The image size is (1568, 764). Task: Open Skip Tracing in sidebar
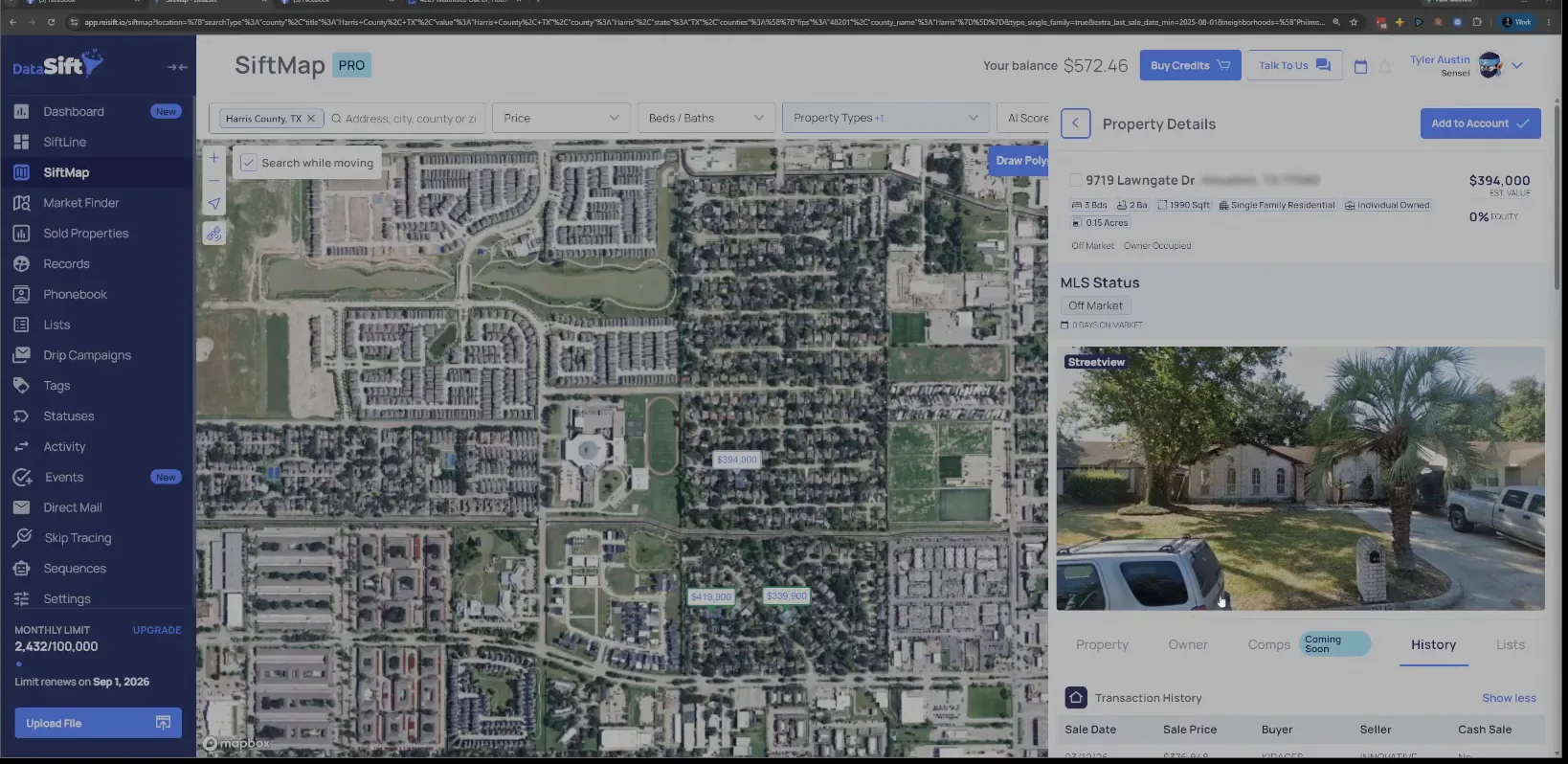(x=77, y=538)
